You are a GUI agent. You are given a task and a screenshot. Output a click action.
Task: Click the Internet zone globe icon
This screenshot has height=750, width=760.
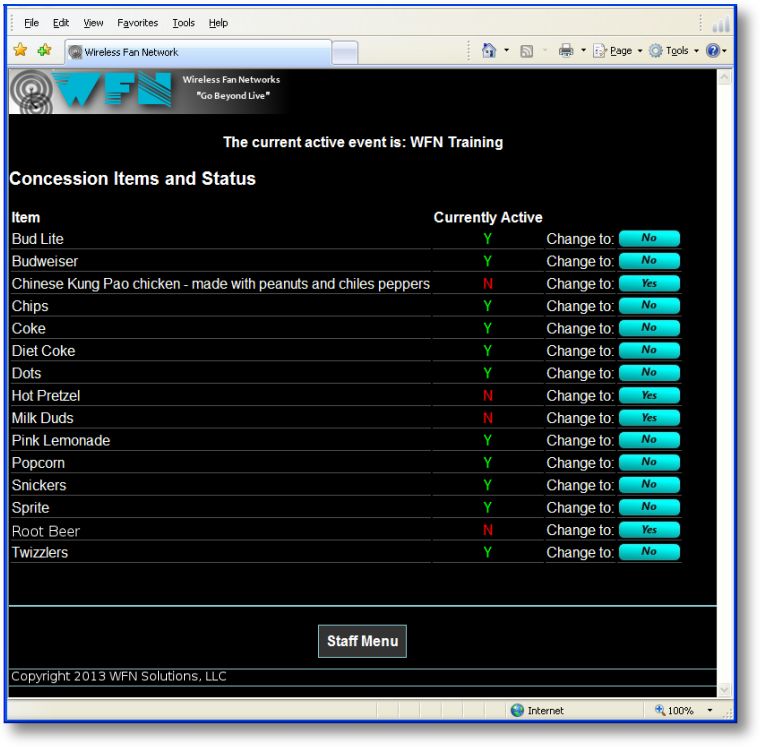pyautogui.click(x=517, y=710)
